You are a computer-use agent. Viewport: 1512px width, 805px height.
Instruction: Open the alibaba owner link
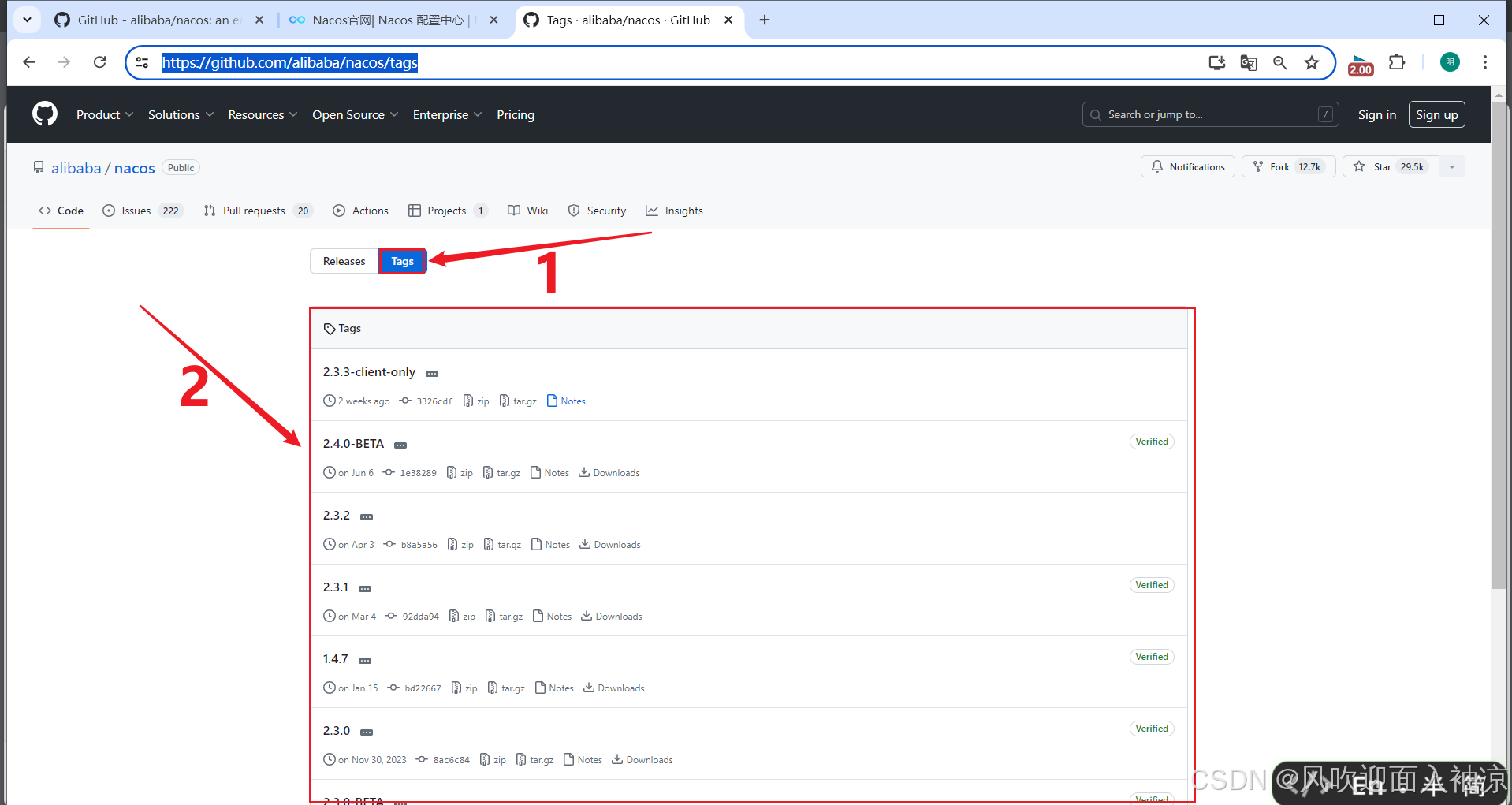tap(76, 168)
